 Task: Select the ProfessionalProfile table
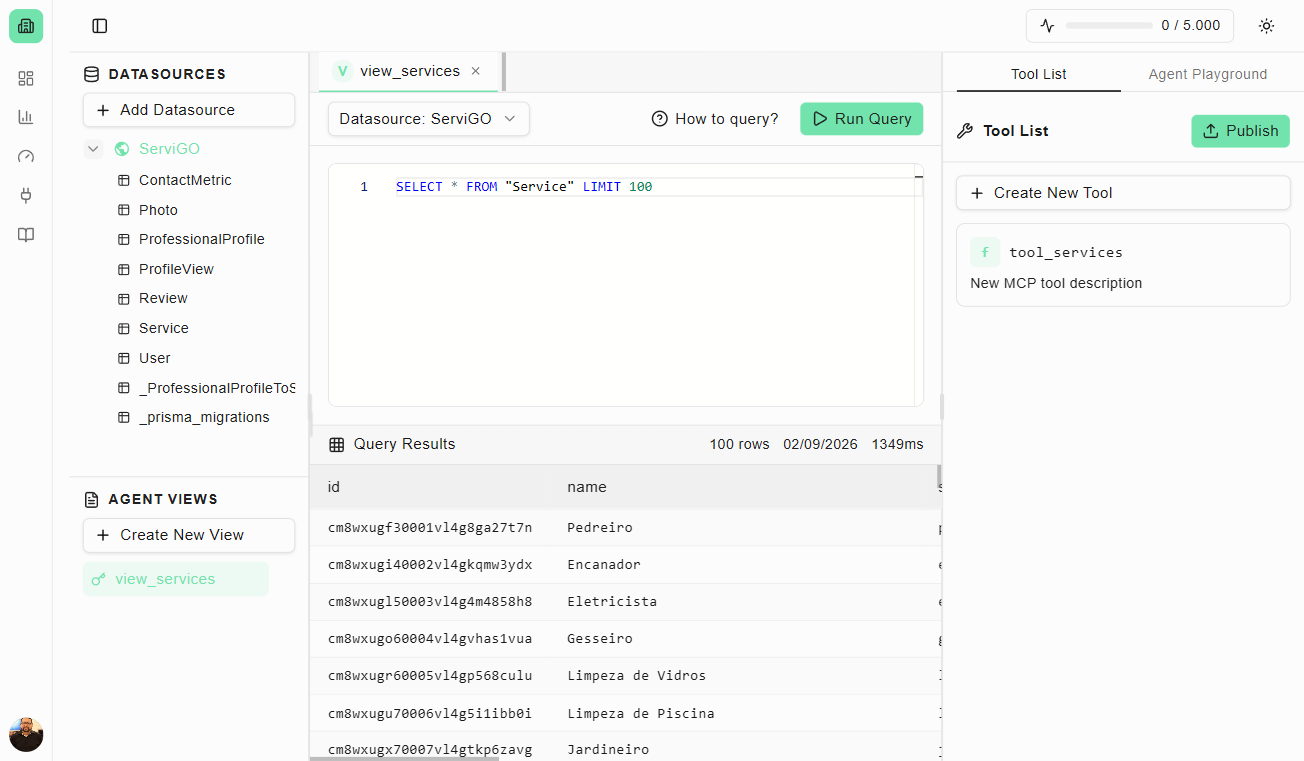coord(201,239)
